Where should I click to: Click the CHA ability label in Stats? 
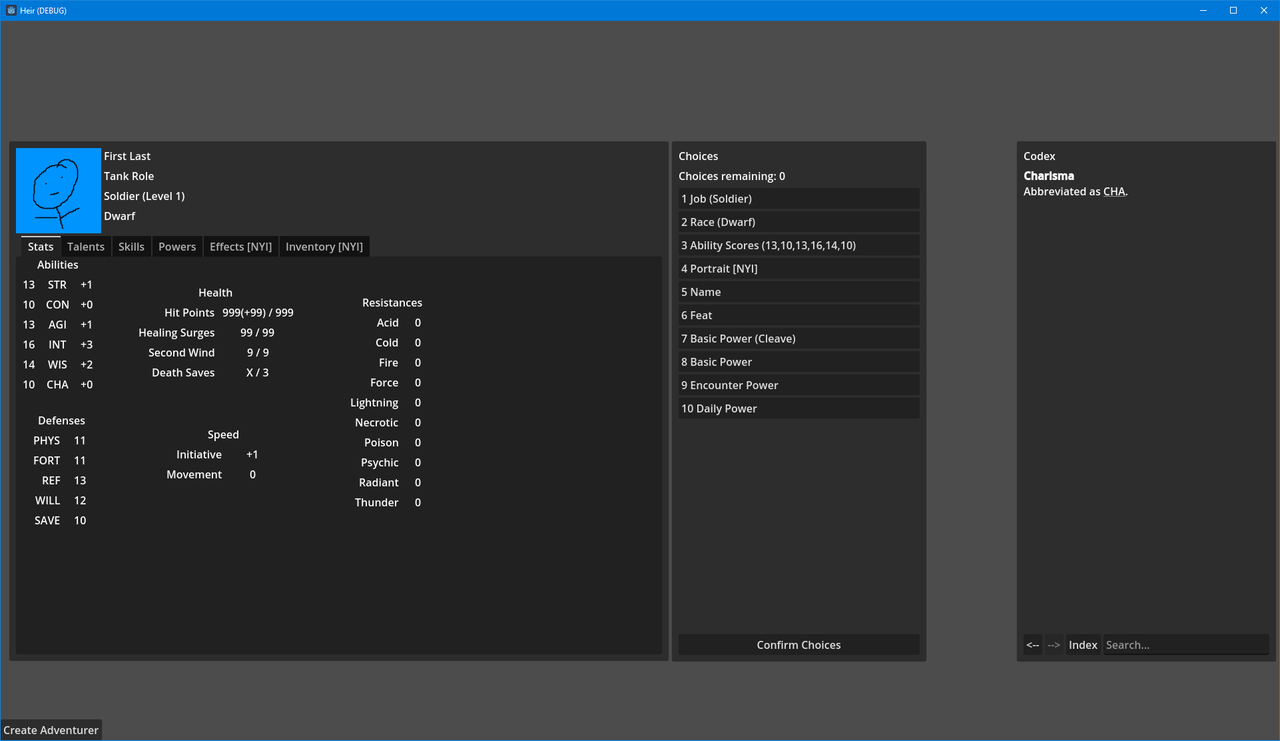pos(57,385)
